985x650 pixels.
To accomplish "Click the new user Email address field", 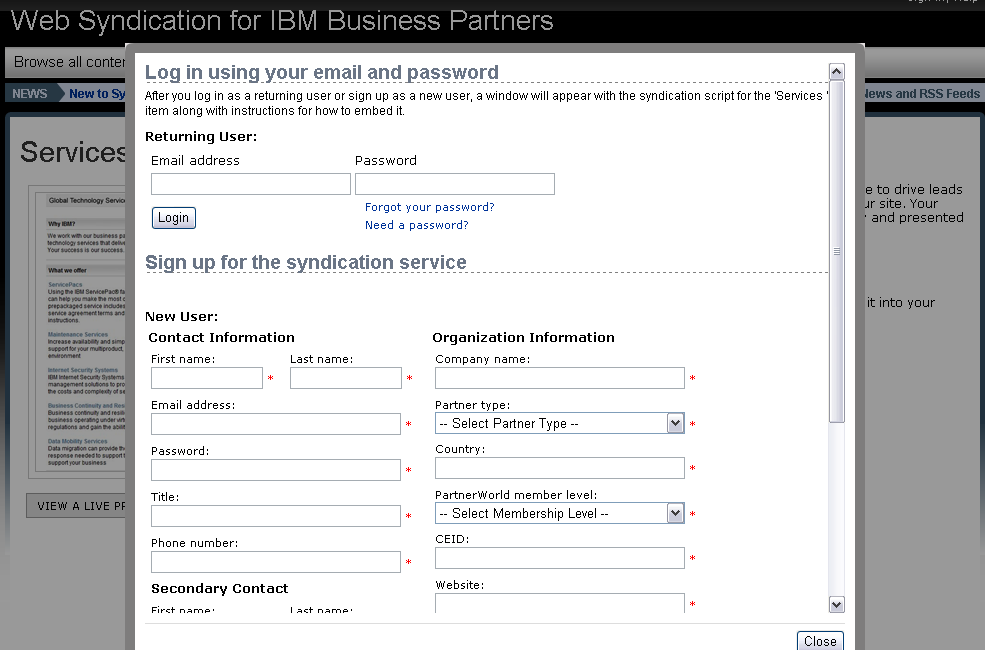I will [276, 424].
